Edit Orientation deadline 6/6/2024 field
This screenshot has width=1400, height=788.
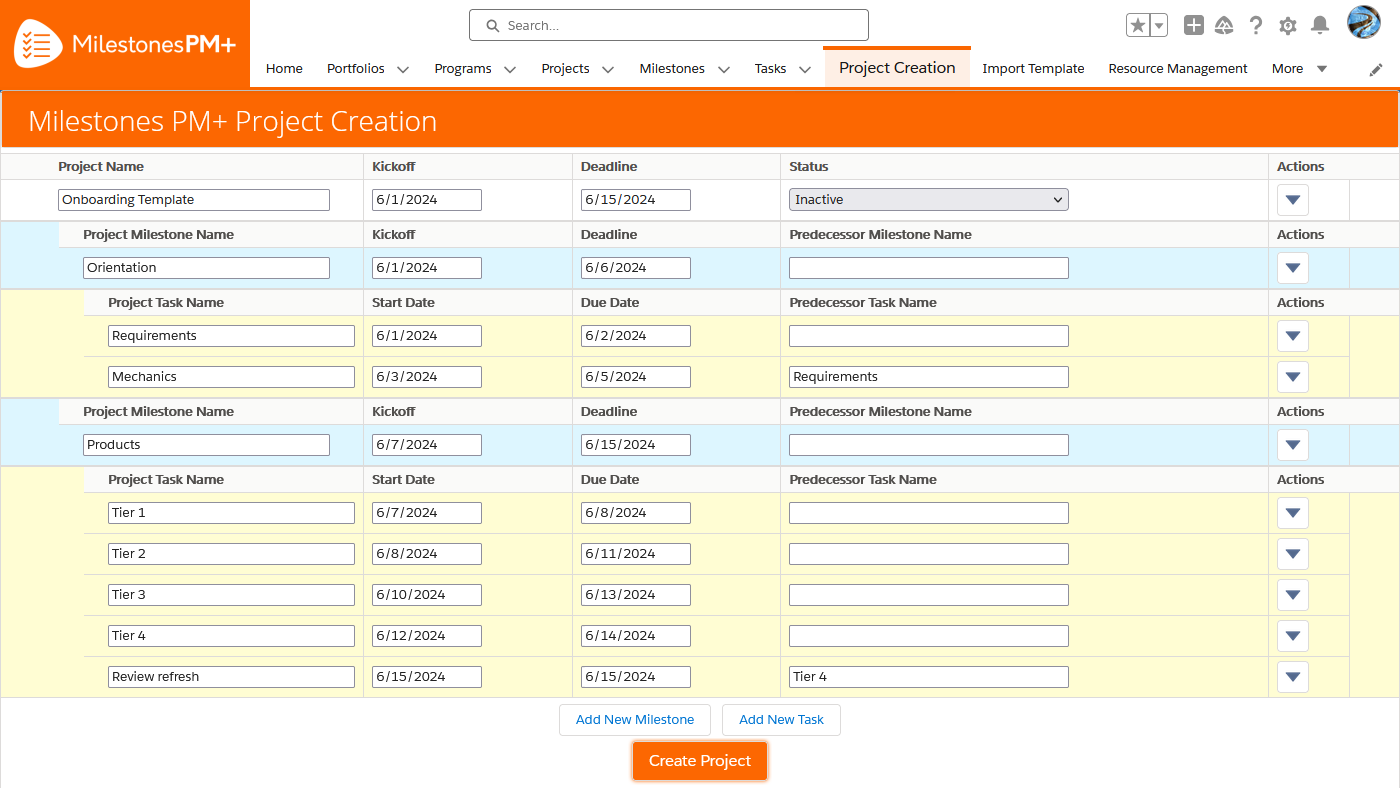coord(636,268)
